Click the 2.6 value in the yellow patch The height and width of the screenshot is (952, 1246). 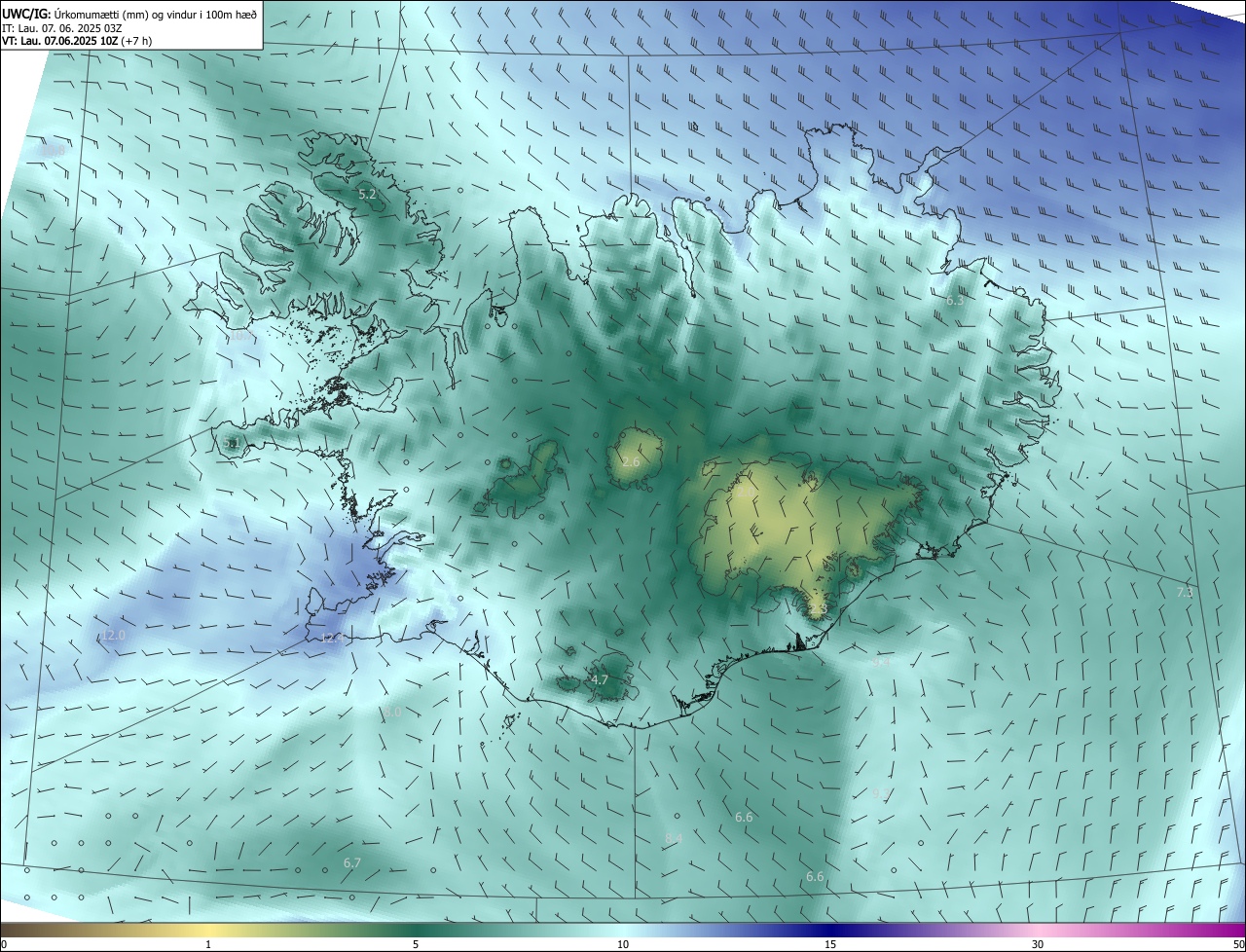click(631, 461)
